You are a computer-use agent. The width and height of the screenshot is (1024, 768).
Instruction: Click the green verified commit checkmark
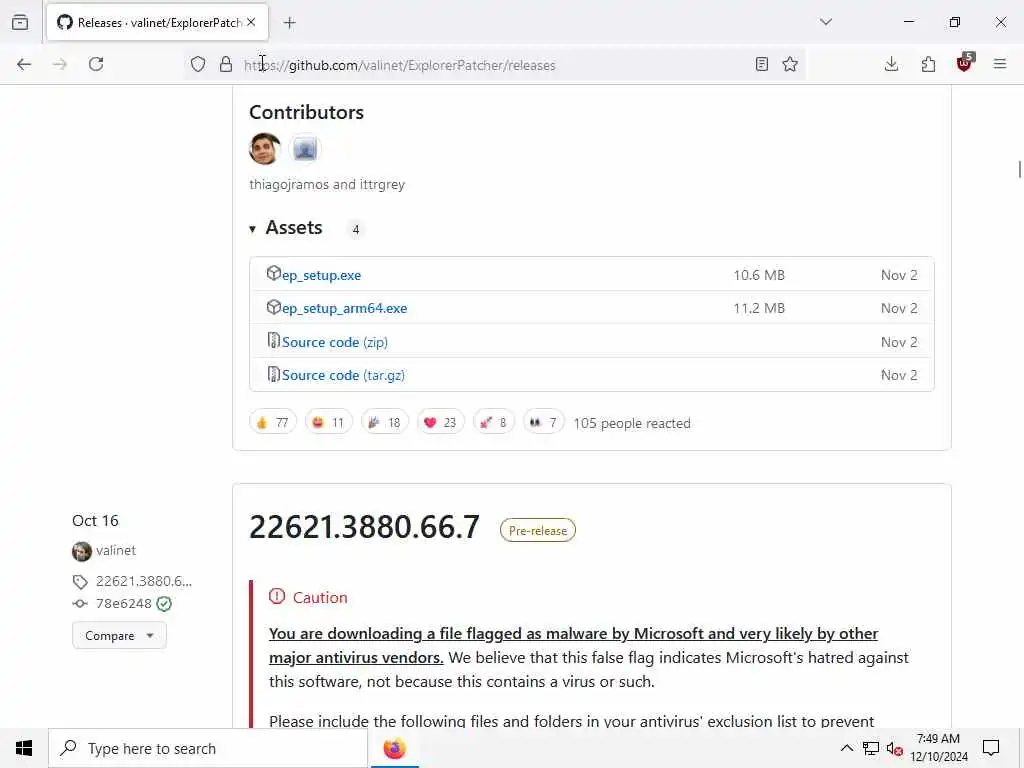pyautogui.click(x=165, y=604)
